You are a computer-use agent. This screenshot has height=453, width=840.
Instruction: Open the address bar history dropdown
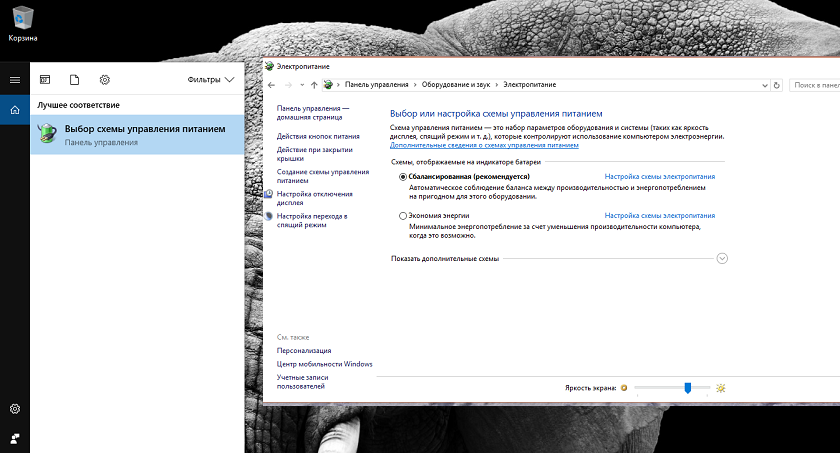click(x=764, y=86)
